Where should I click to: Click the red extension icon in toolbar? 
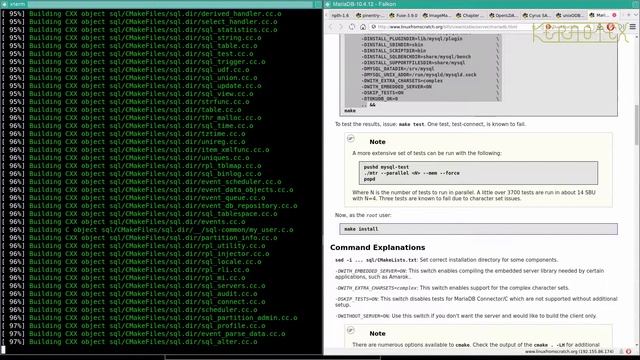point(611,27)
